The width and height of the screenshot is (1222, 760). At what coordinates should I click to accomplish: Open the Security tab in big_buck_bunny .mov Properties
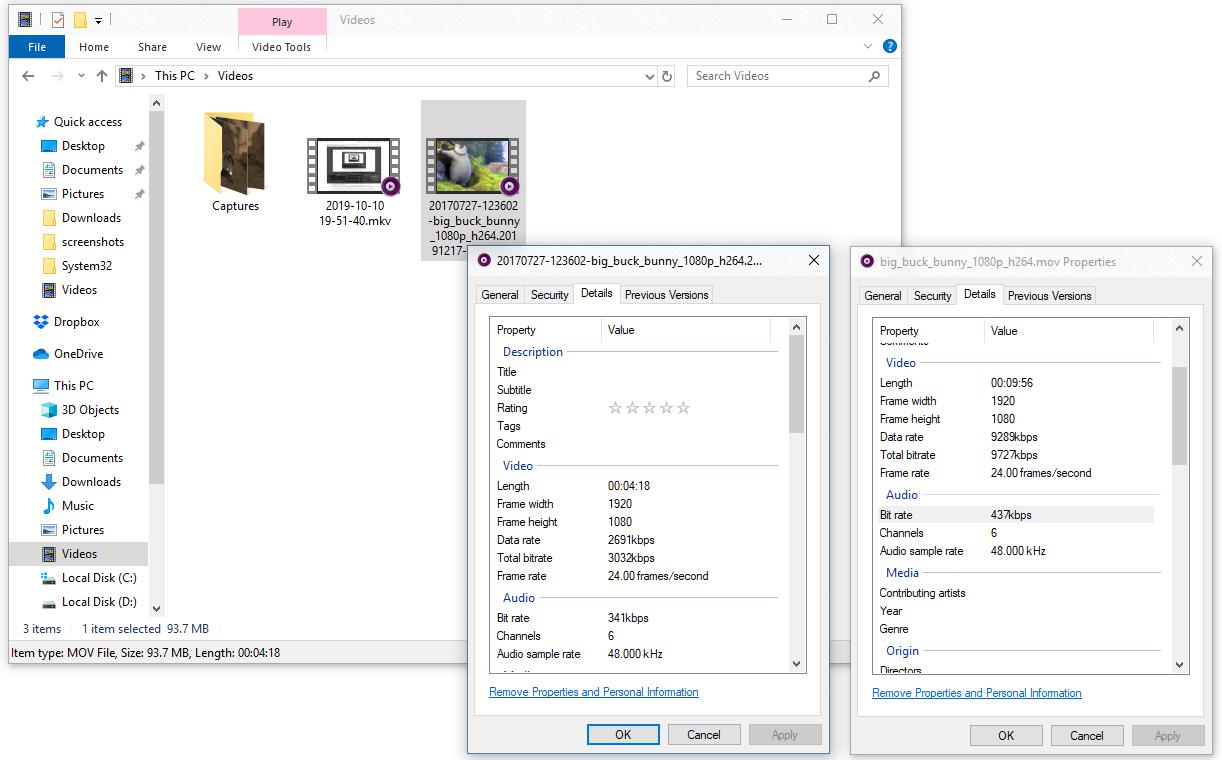932,296
